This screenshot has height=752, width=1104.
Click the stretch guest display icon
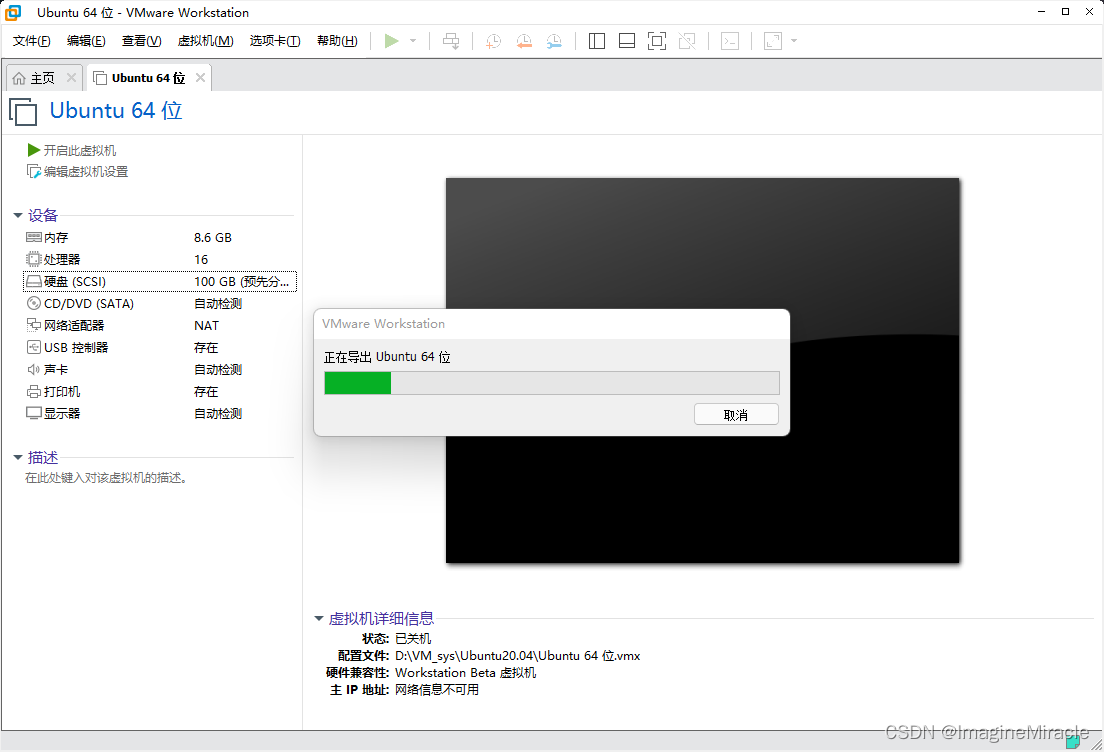pyautogui.click(x=773, y=41)
